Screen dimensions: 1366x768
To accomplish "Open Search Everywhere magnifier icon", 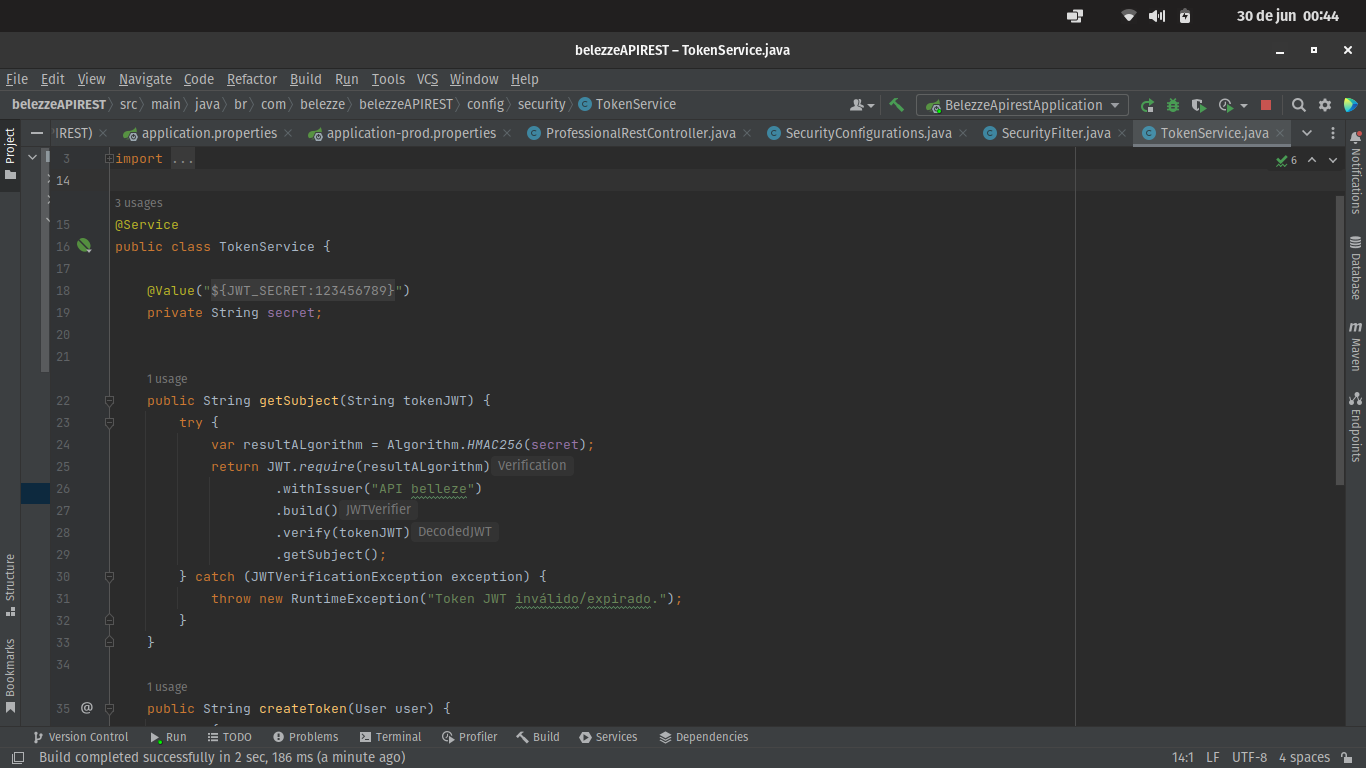I will tap(1299, 105).
